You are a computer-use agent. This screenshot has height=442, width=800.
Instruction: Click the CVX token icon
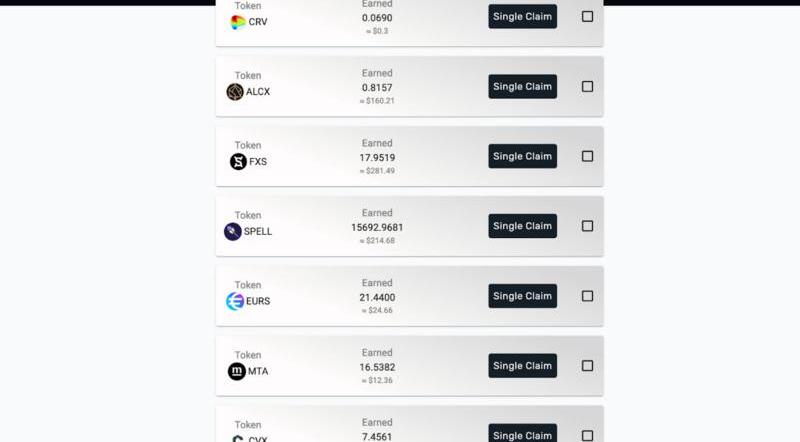pyautogui.click(x=238, y=438)
